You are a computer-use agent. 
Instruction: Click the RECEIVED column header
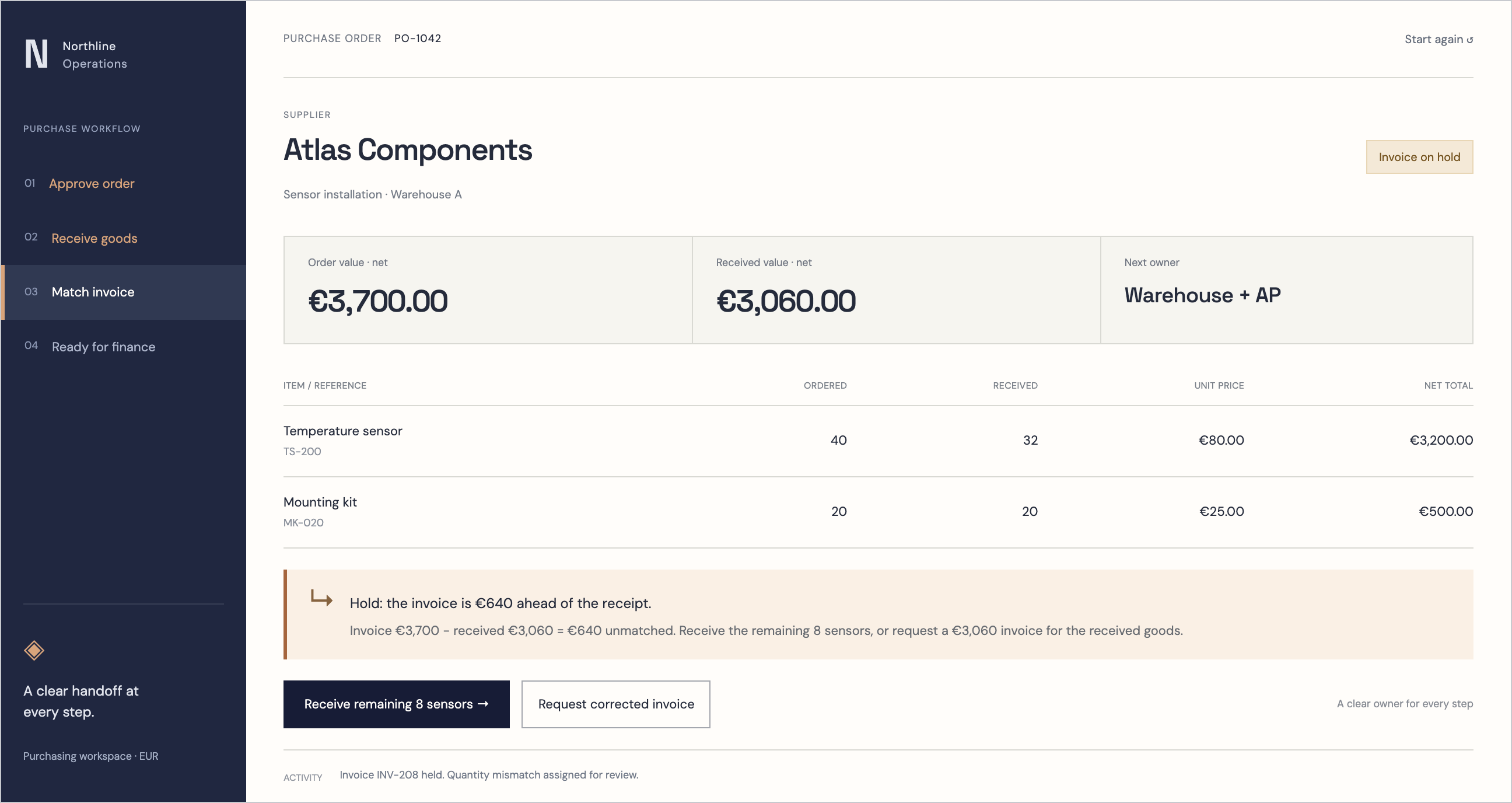(x=1015, y=386)
